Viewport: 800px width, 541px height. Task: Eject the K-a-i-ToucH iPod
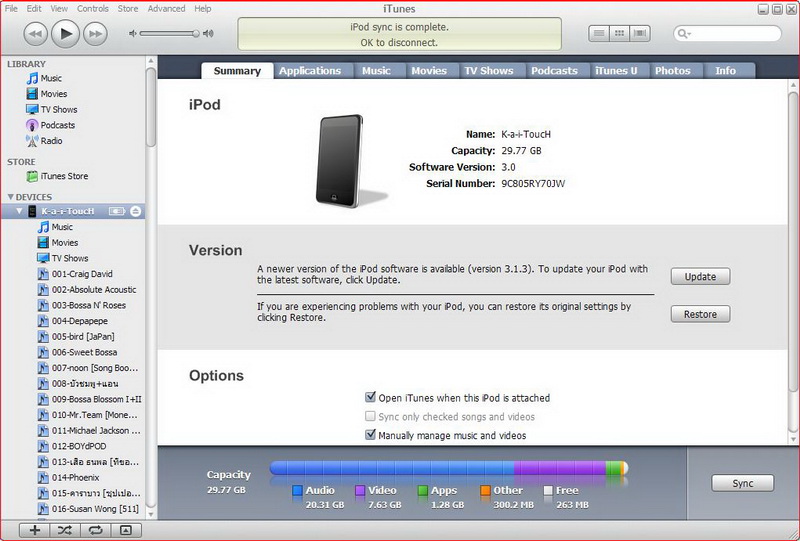coord(136,212)
